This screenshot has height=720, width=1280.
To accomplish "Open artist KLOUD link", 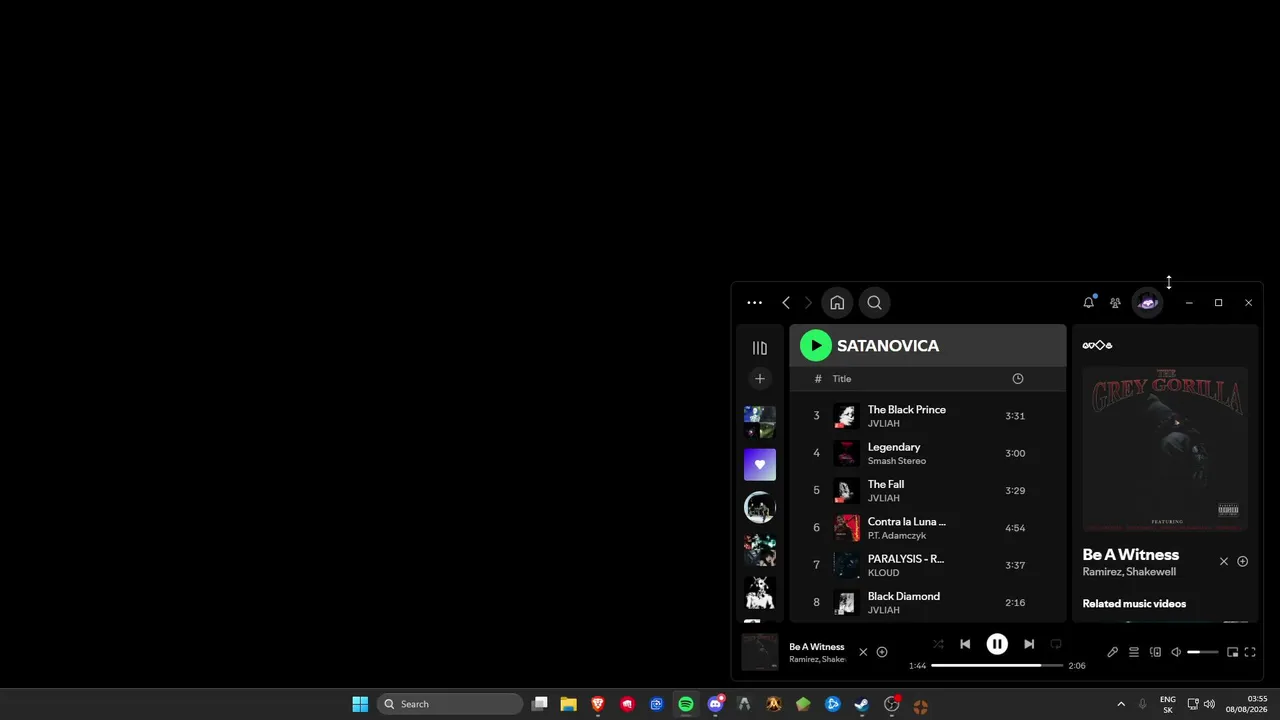I will 884,573.
